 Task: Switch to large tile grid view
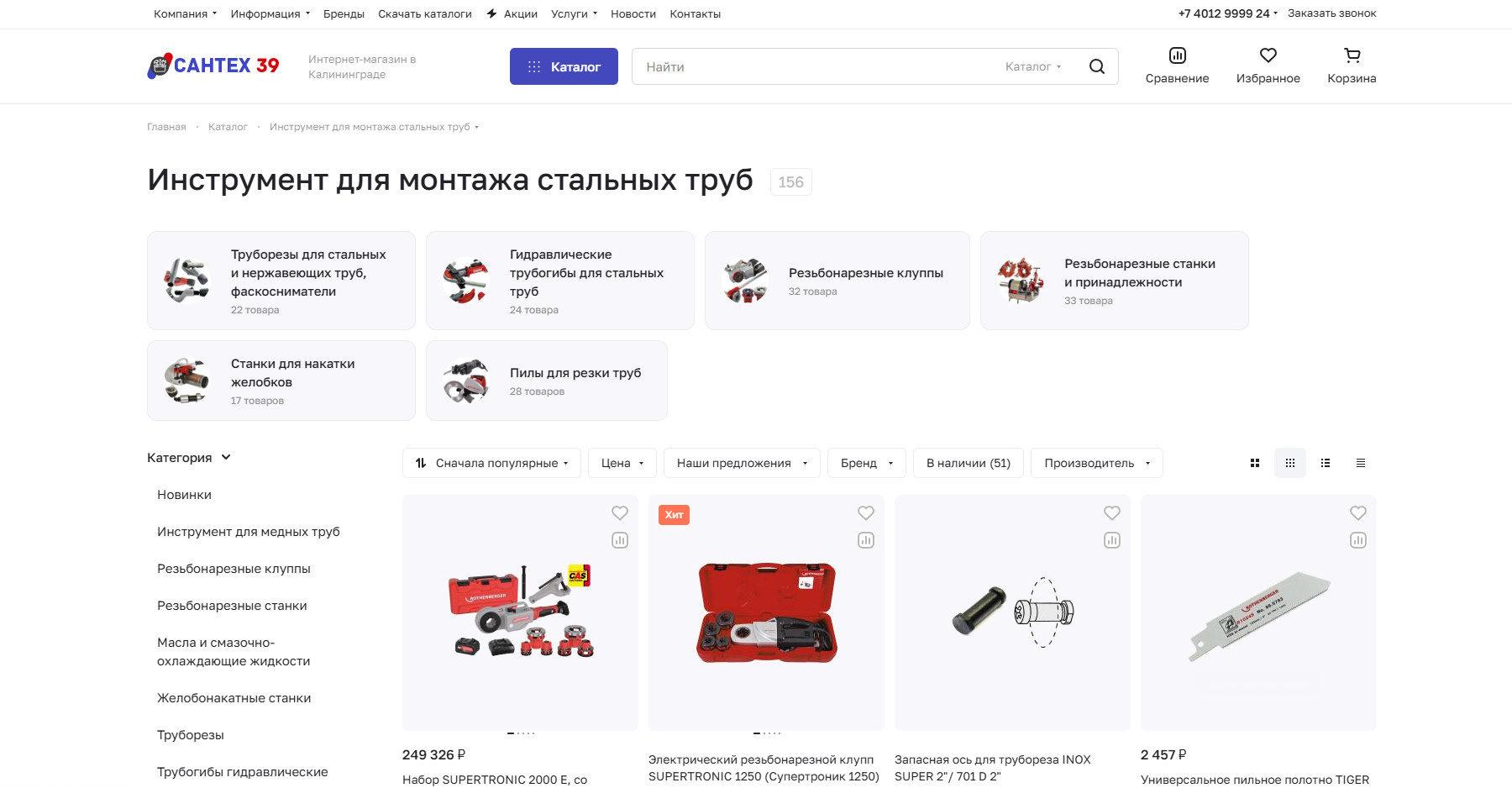(1255, 463)
